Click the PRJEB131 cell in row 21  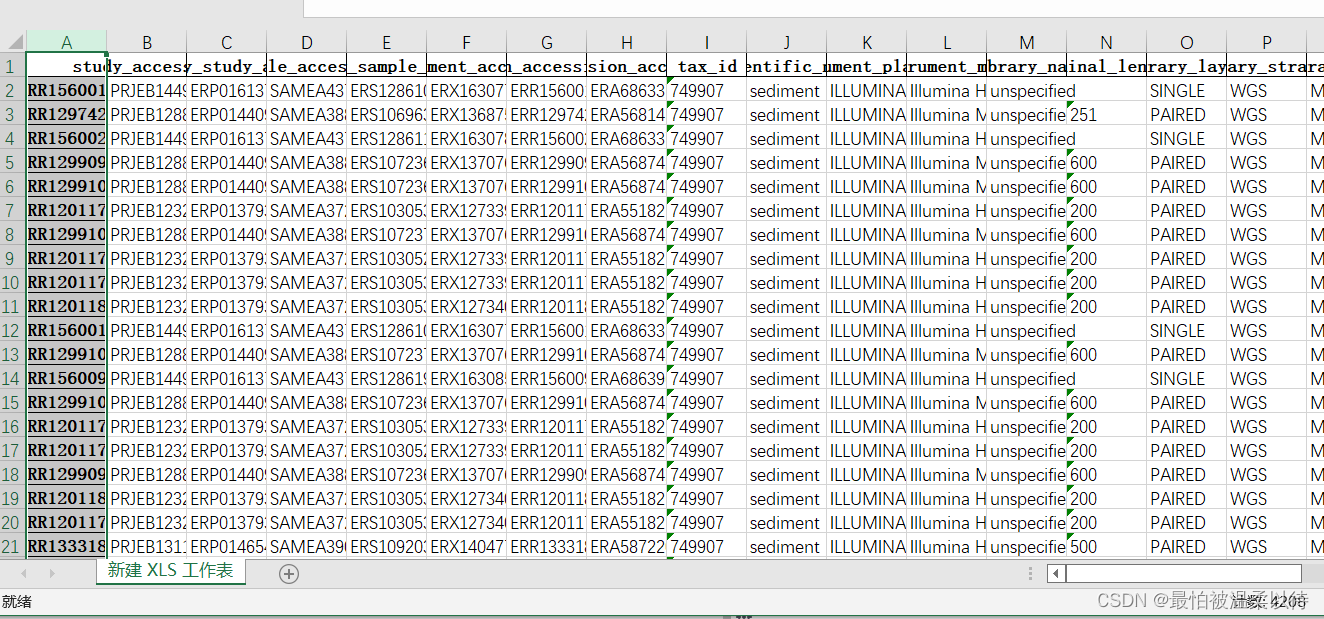pos(147,546)
